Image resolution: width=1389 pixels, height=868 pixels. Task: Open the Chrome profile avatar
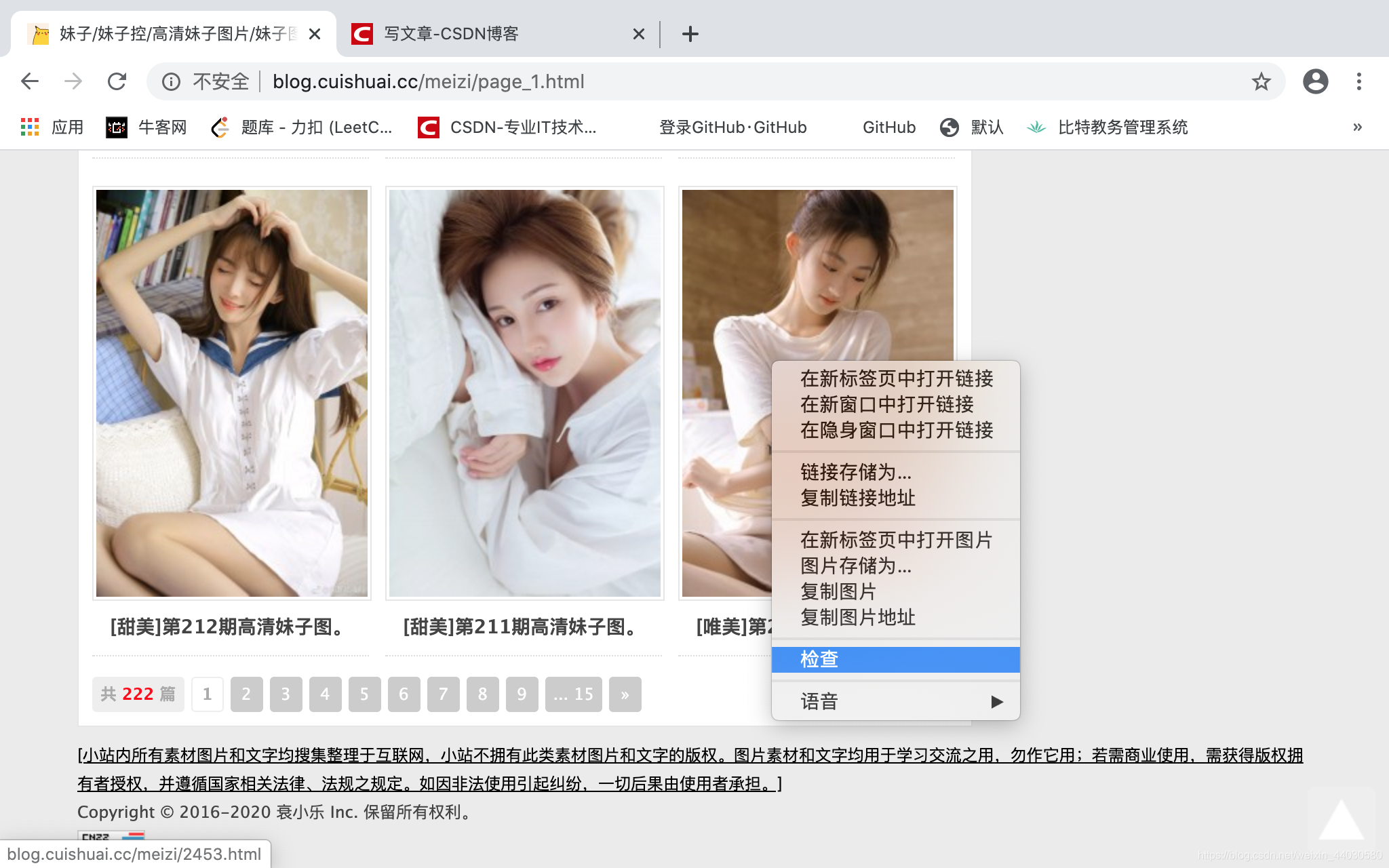(1316, 81)
